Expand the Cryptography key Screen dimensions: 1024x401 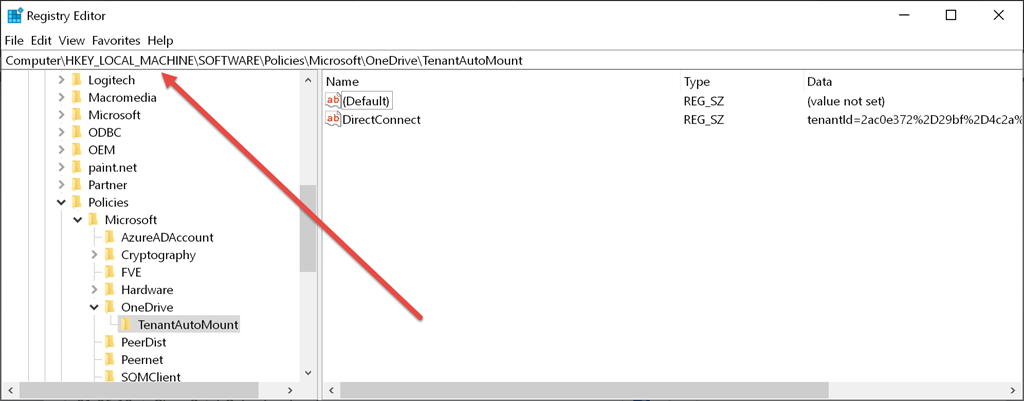(94, 255)
